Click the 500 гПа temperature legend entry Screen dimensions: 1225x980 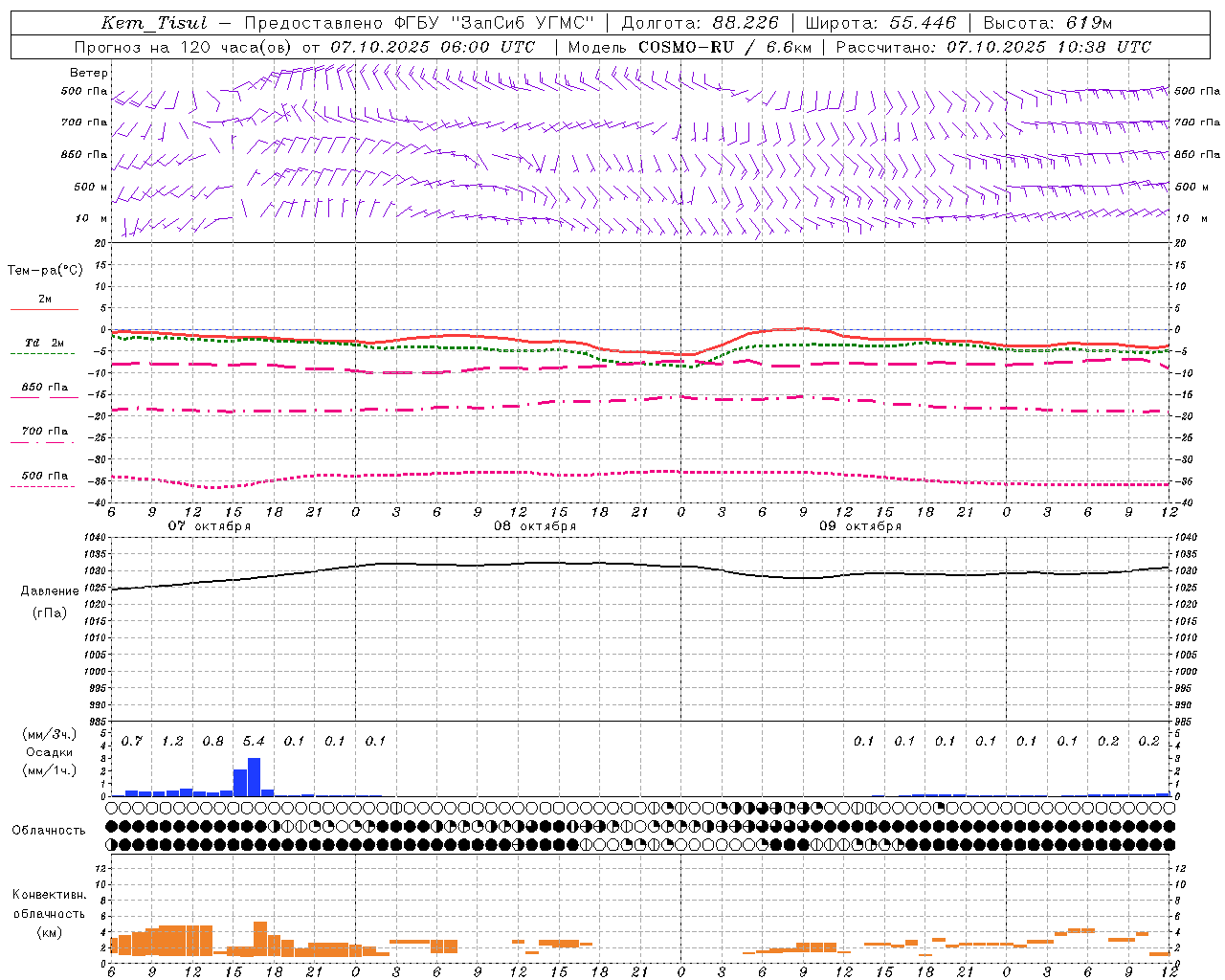(45, 476)
